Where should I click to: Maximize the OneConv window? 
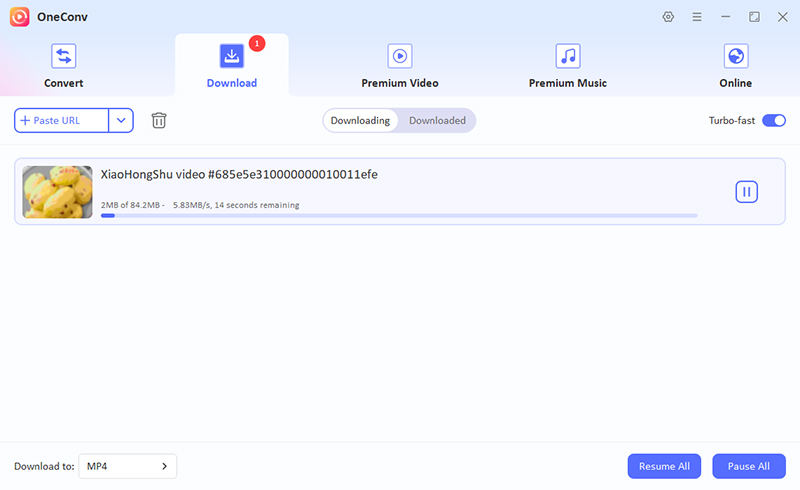point(754,17)
